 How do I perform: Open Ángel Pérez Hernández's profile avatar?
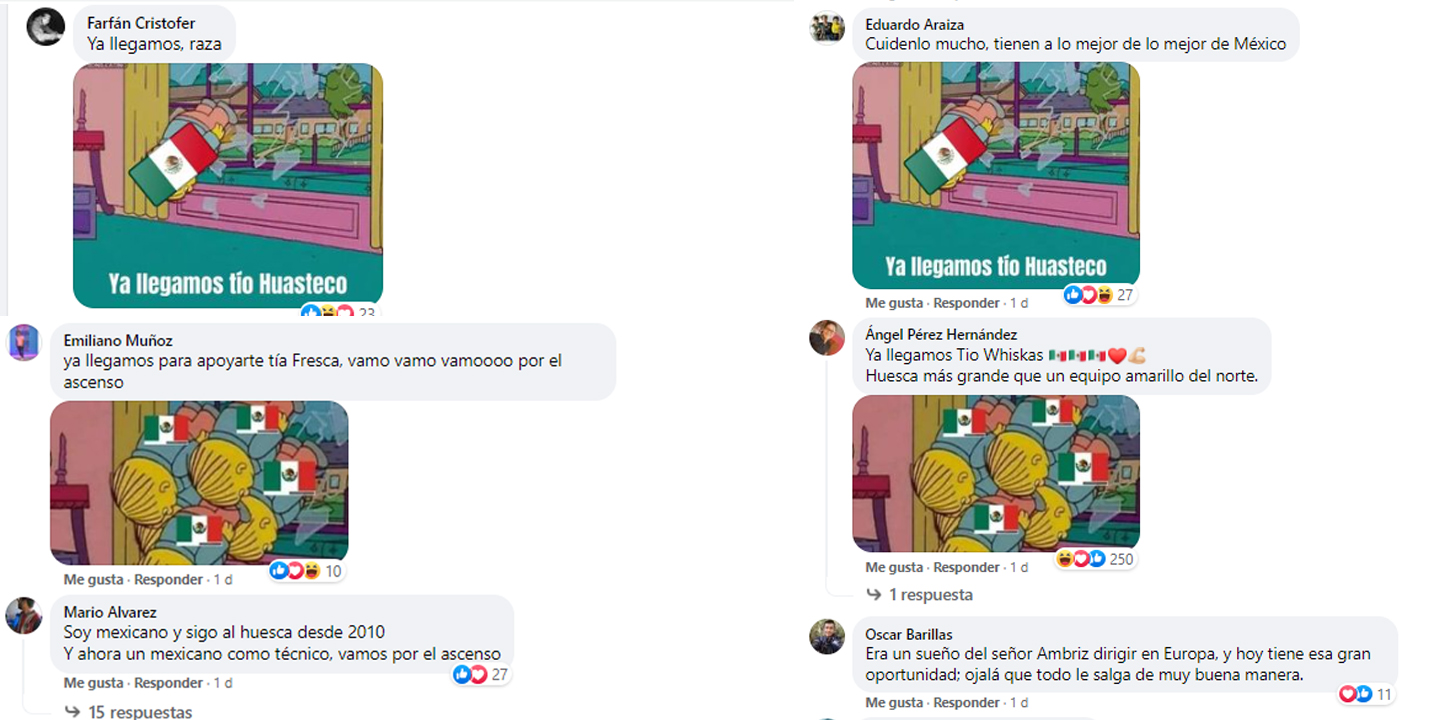[827, 337]
